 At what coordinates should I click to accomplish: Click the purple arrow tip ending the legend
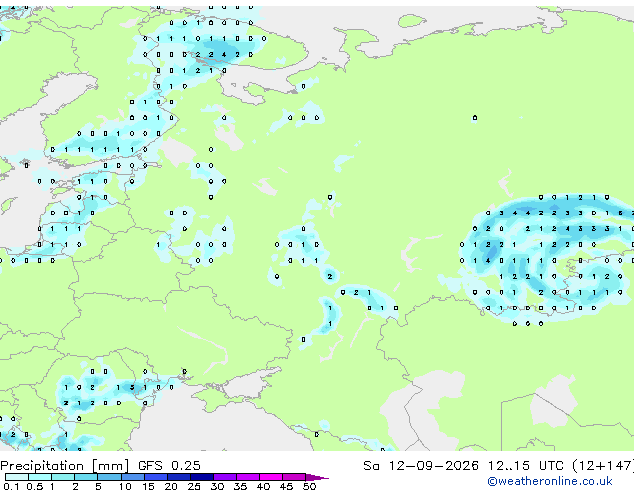pos(317,477)
